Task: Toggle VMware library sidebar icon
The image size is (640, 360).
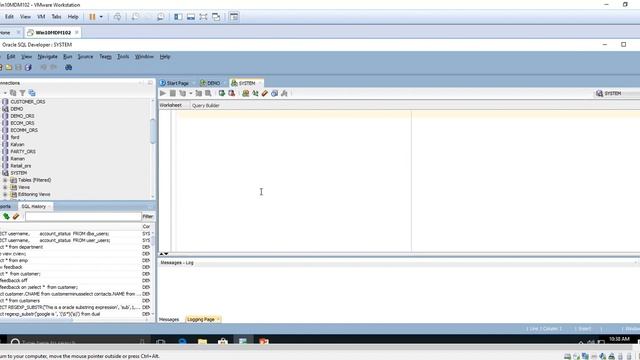Action: (x=178, y=17)
